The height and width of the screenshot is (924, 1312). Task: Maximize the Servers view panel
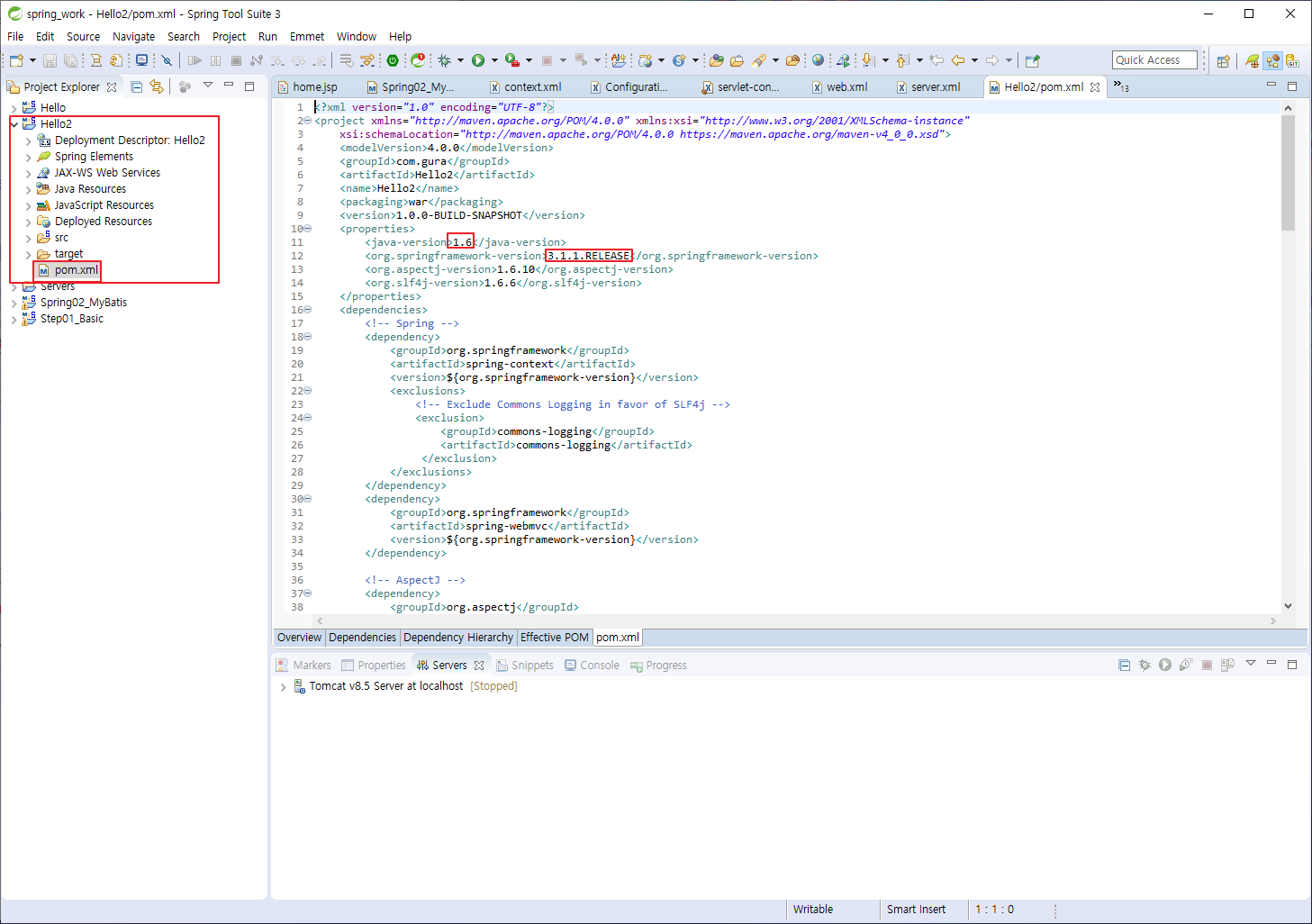pyautogui.click(x=1292, y=665)
